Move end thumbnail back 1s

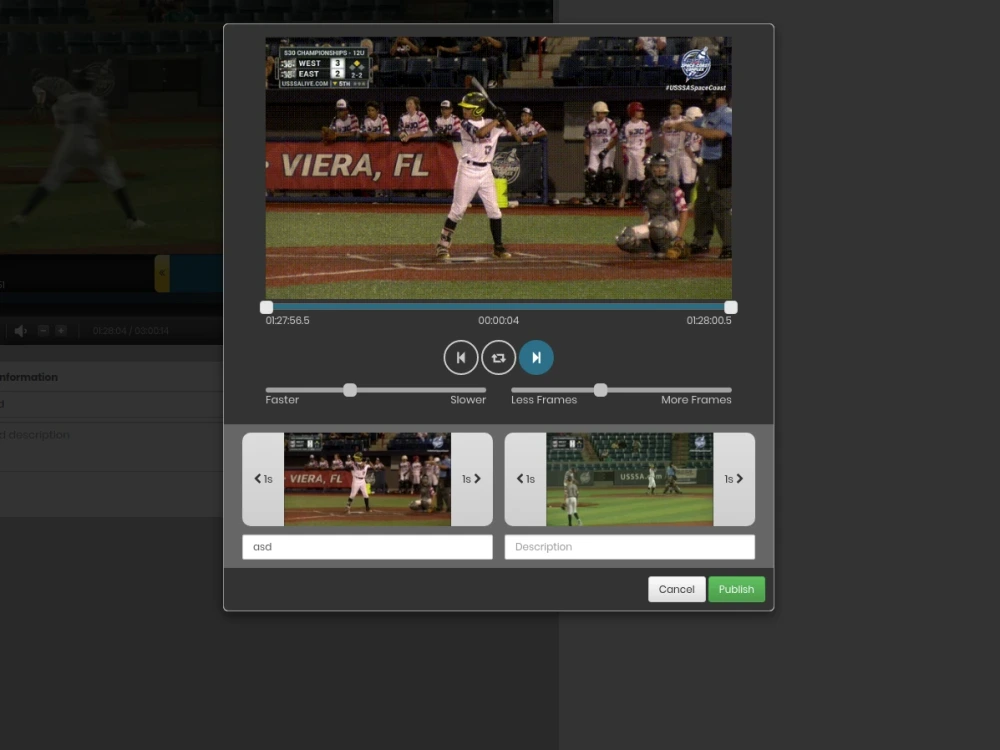[x=526, y=479]
